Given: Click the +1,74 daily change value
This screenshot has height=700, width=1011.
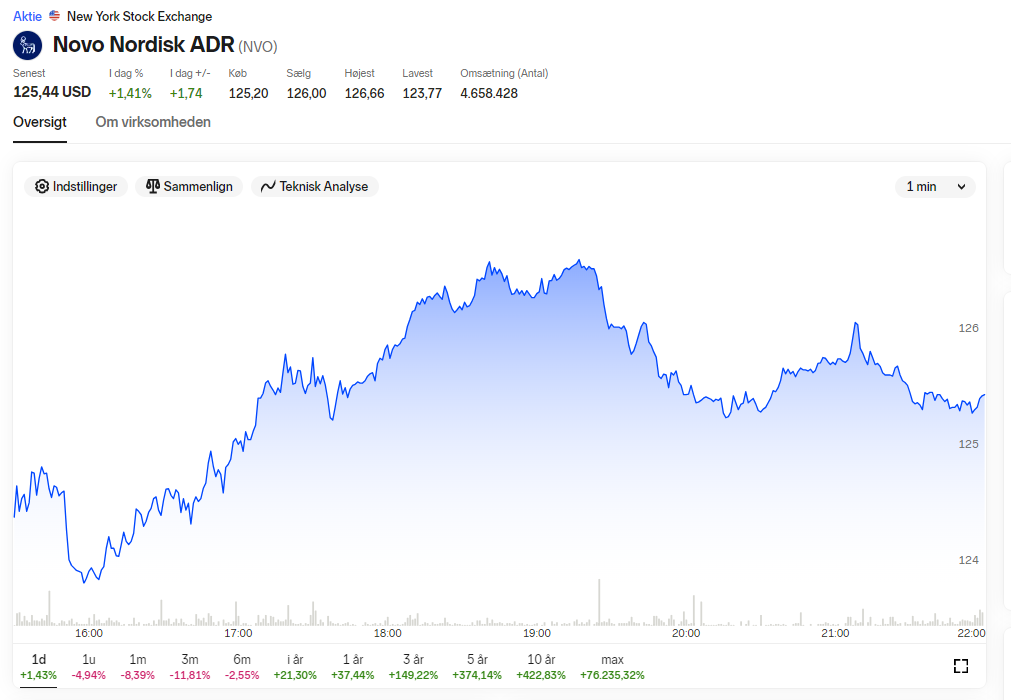Looking at the screenshot, I should coord(186,93).
